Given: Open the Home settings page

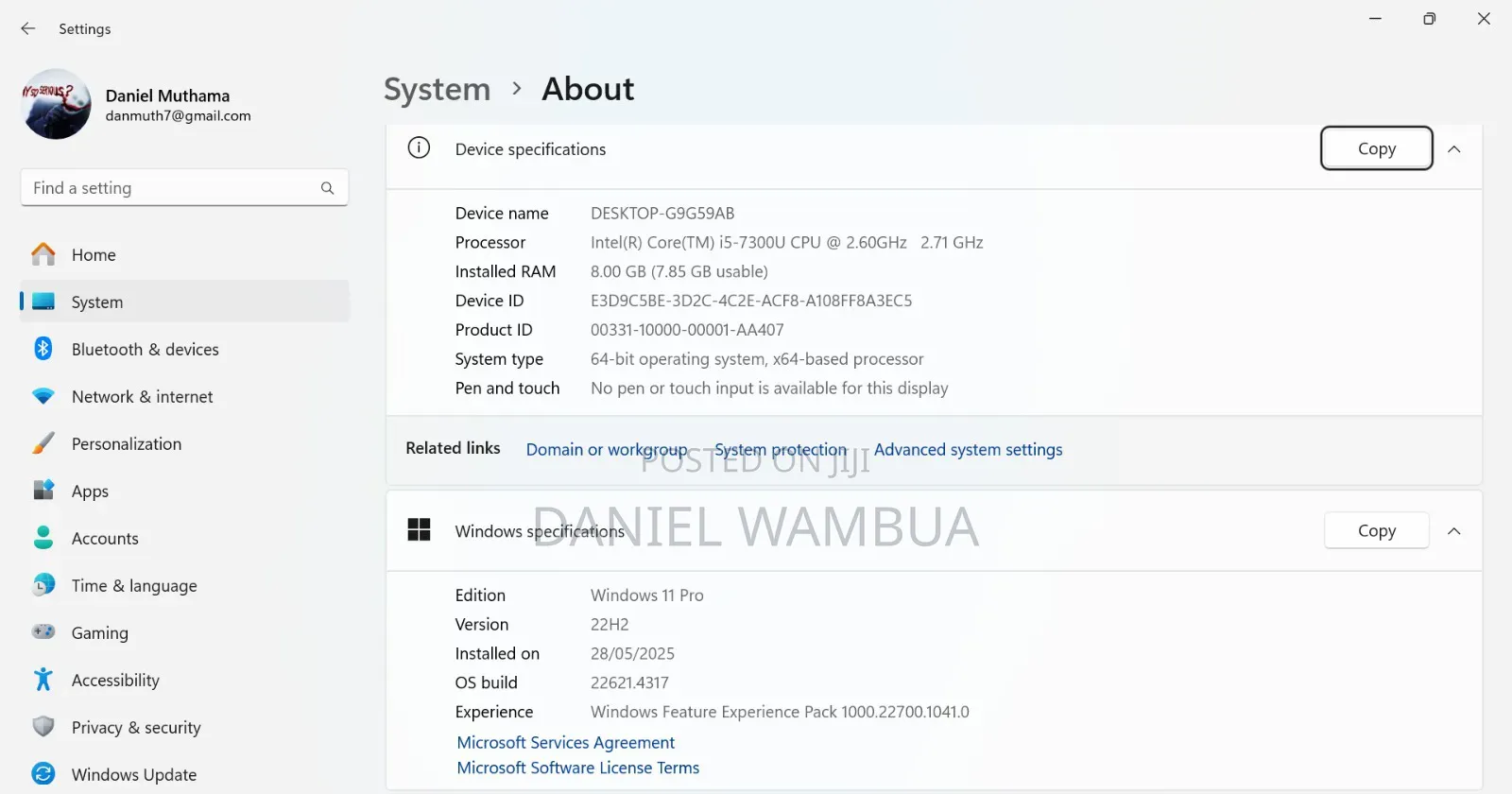Looking at the screenshot, I should (185, 254).
